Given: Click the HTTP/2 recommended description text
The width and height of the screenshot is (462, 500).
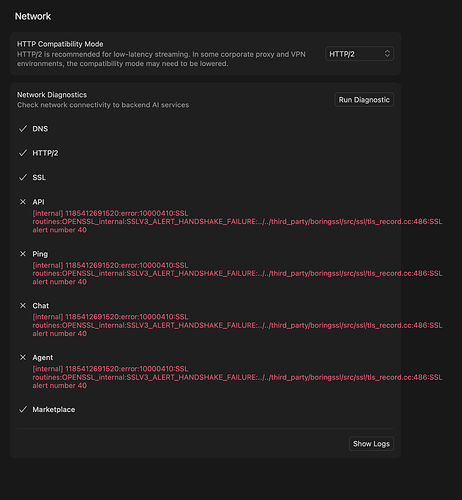Looking at the screenshot, I should [161, 59].
